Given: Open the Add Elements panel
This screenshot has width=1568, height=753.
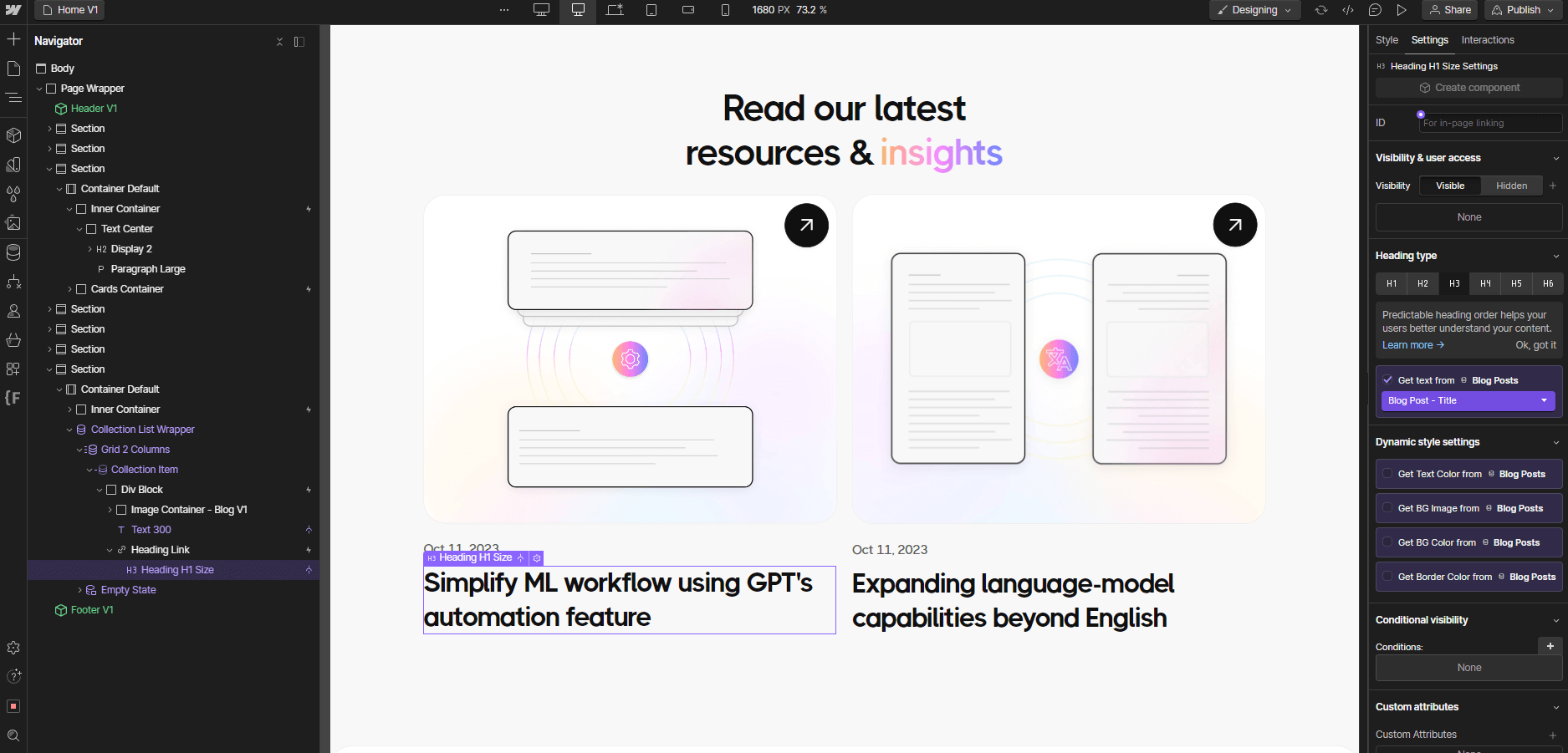Looking at the screenshot, I should point(13,38).
